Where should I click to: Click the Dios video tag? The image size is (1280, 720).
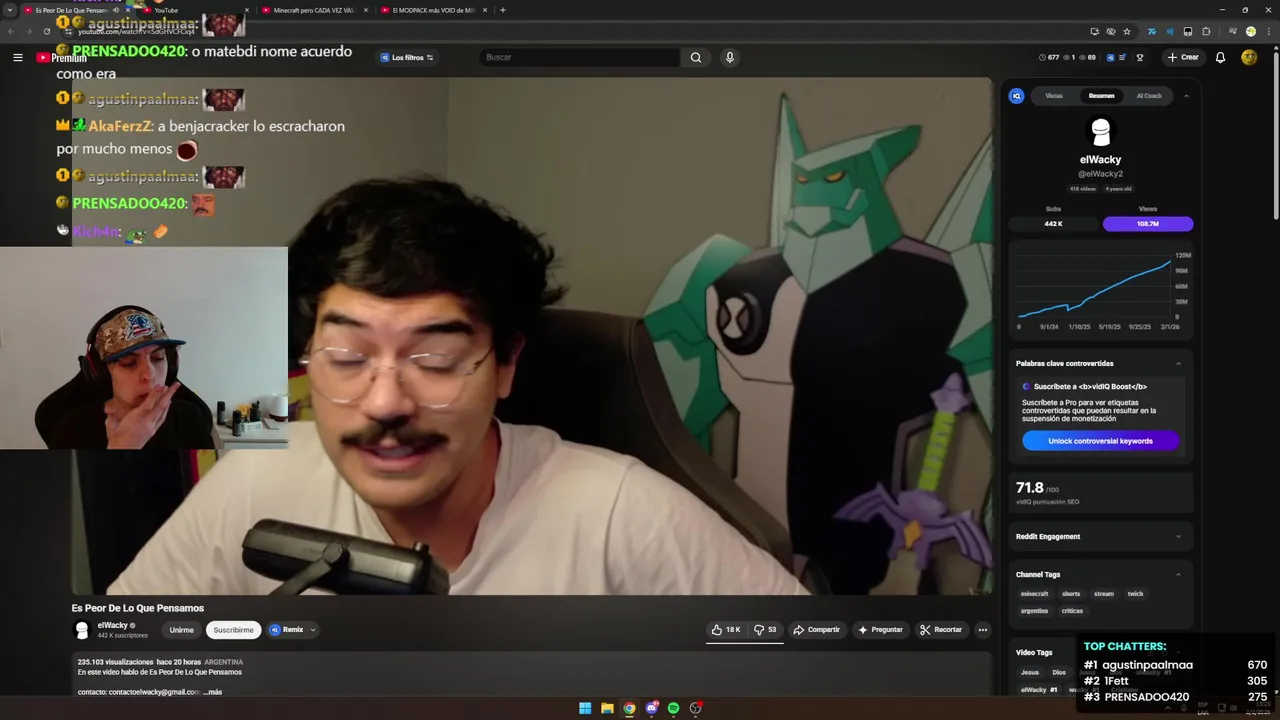click(1059, 673)
